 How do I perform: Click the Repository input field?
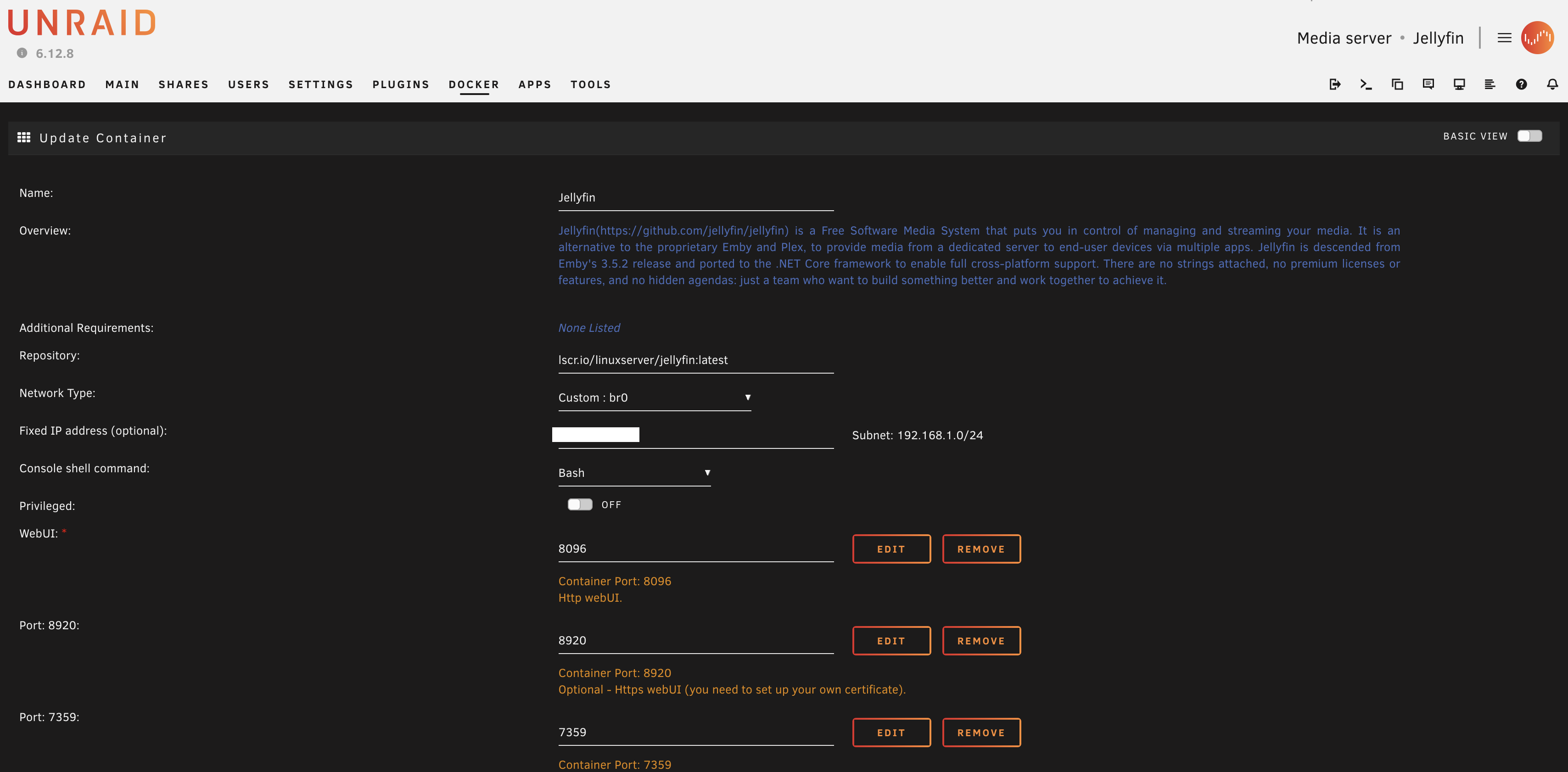click(695, 360)
